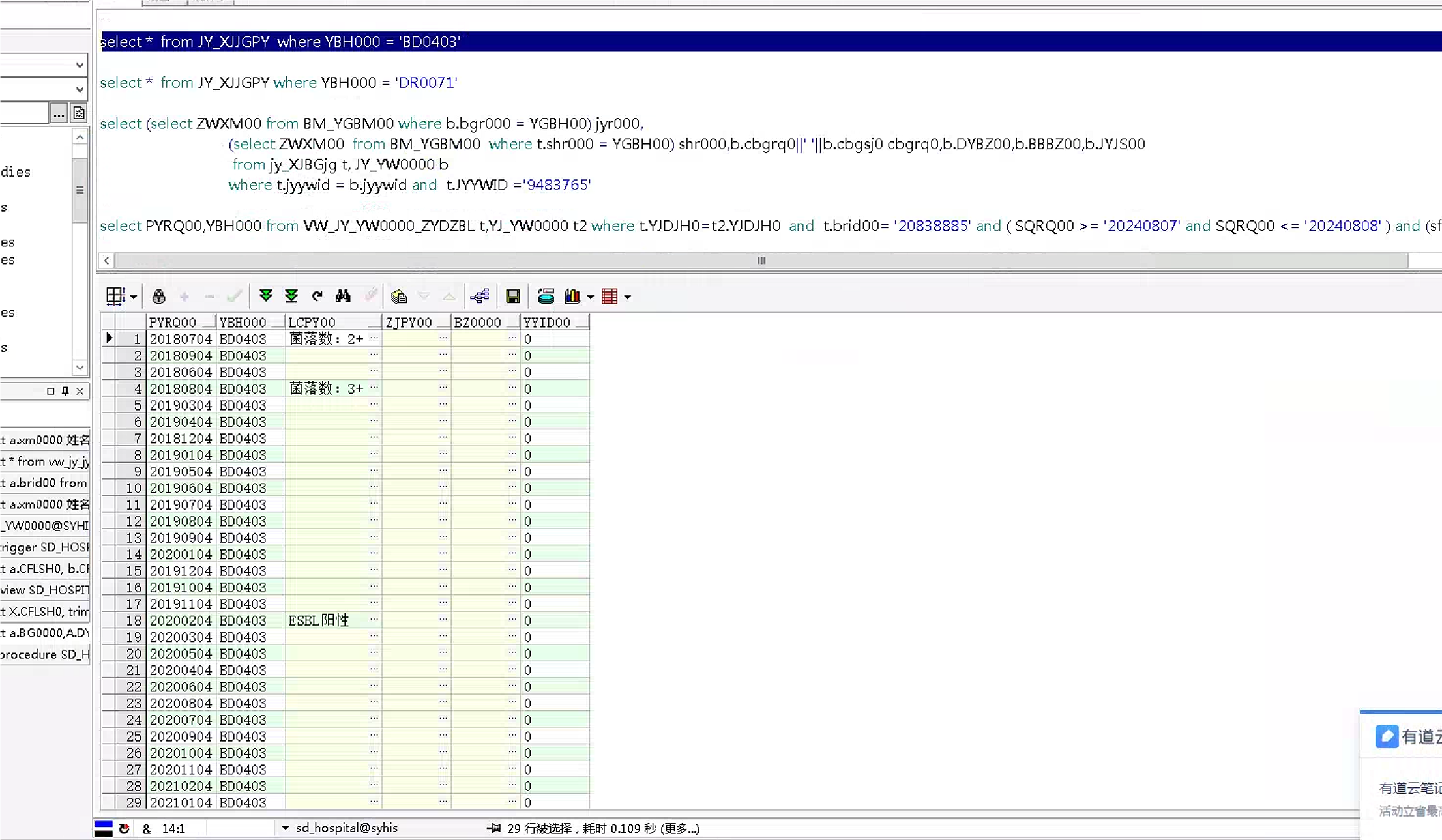Screen dimensions: 1442x840
Task: Expand the grid layout selector dropdown arrow
Action: point(134,297)
